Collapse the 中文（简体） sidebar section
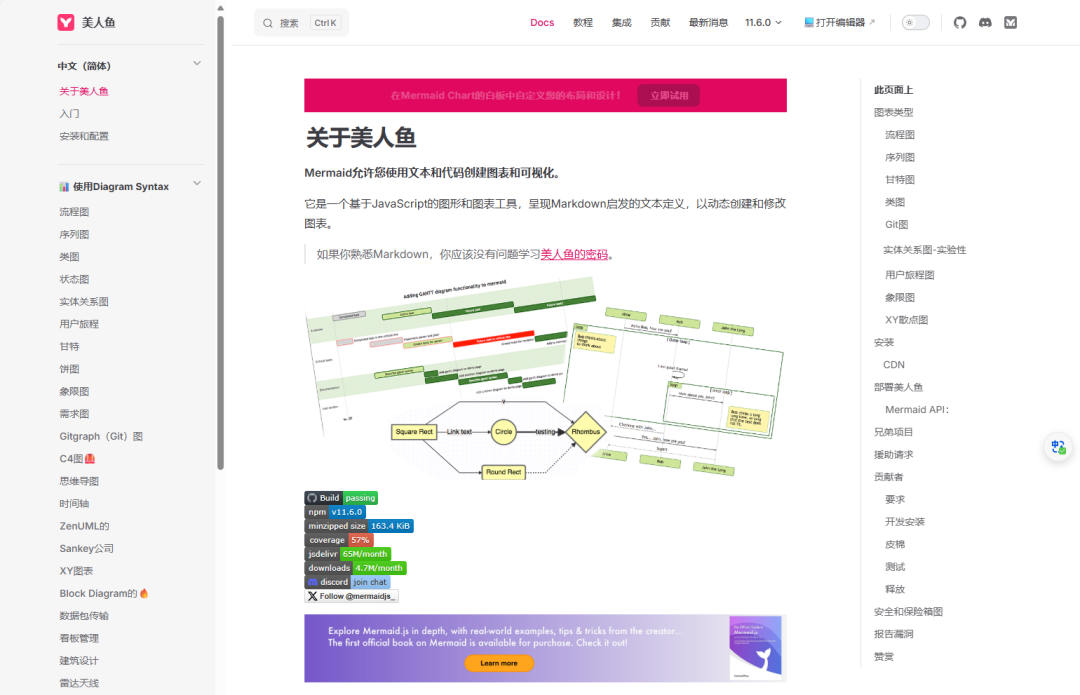 pyautogui.click(x=197, y=63)
